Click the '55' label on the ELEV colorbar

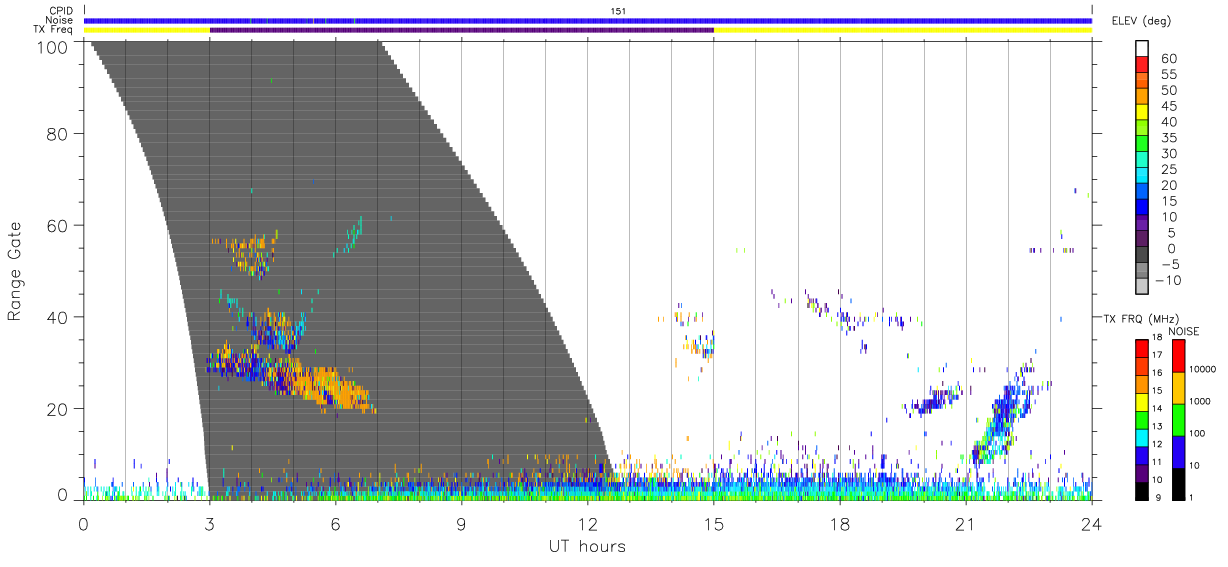coord(1167,75)
